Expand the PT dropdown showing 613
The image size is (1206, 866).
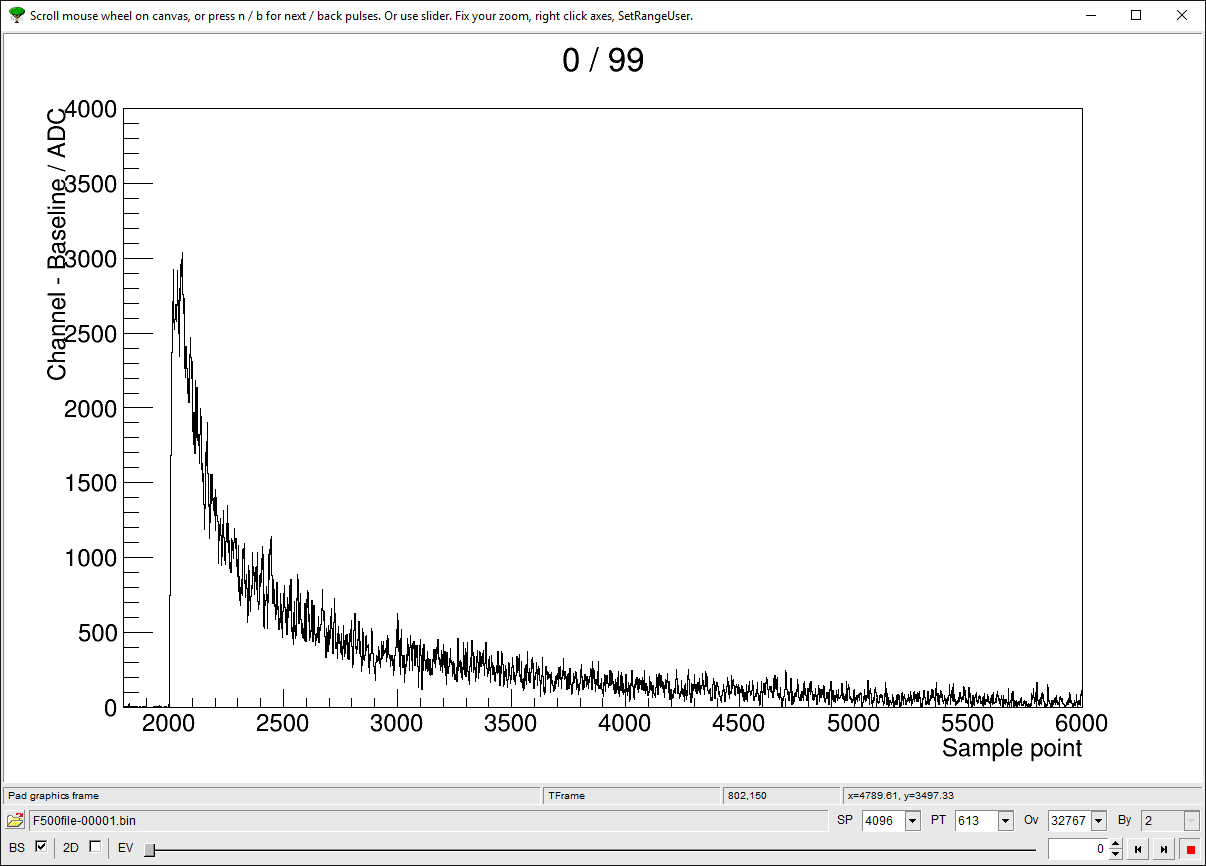tap(1005, 821)
